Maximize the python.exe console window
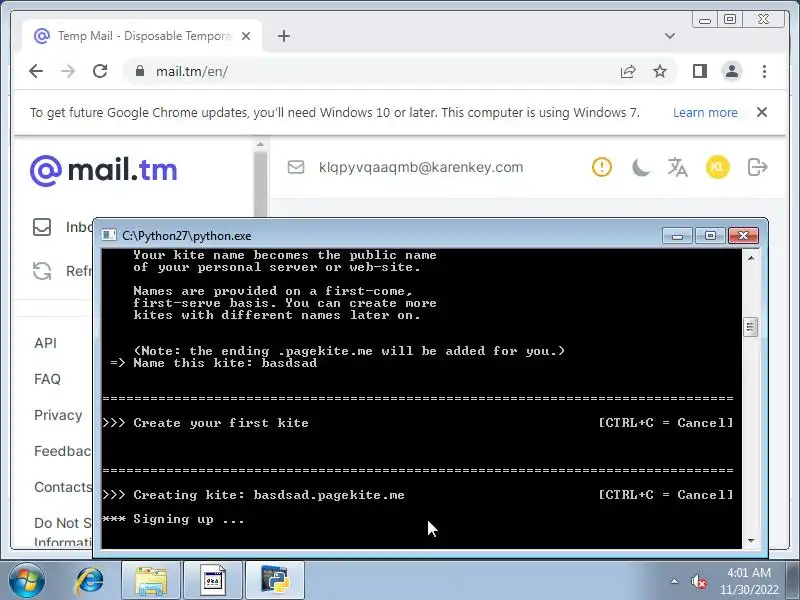 (710, 235)
